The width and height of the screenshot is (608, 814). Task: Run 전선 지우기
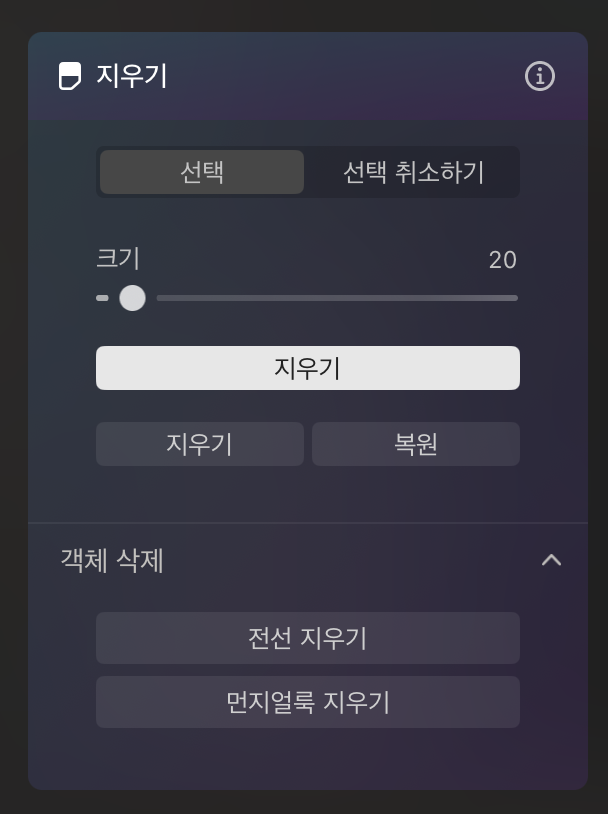click(308, 638)
